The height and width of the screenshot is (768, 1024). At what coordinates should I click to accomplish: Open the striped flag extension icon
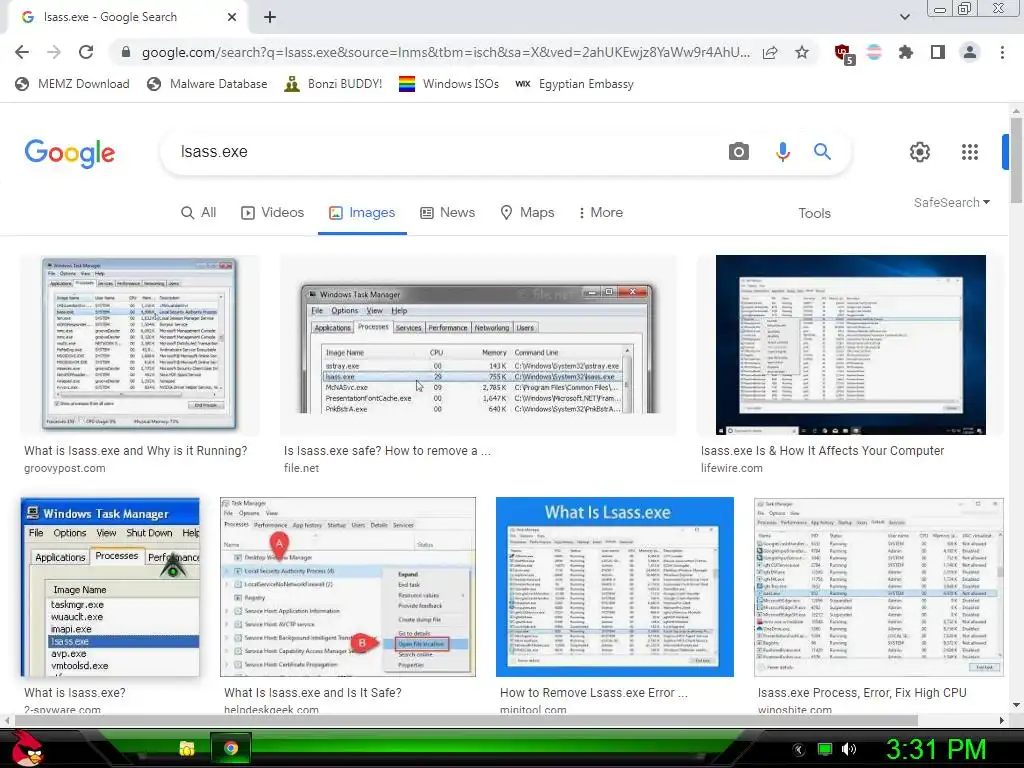(874, 52)
